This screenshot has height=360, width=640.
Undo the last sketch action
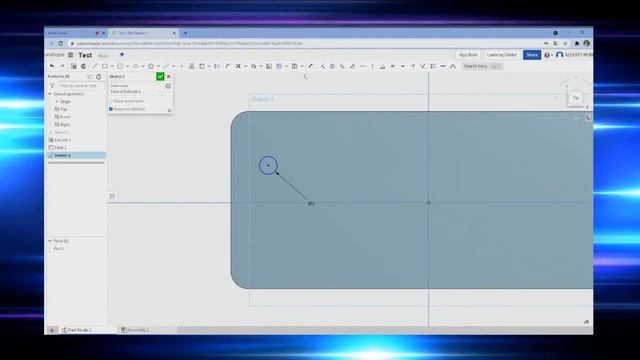tap(52, 66)
